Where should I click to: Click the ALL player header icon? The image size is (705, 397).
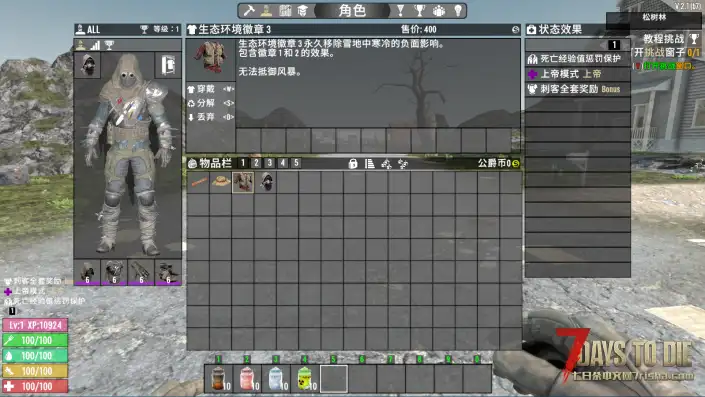coord(80,30)
